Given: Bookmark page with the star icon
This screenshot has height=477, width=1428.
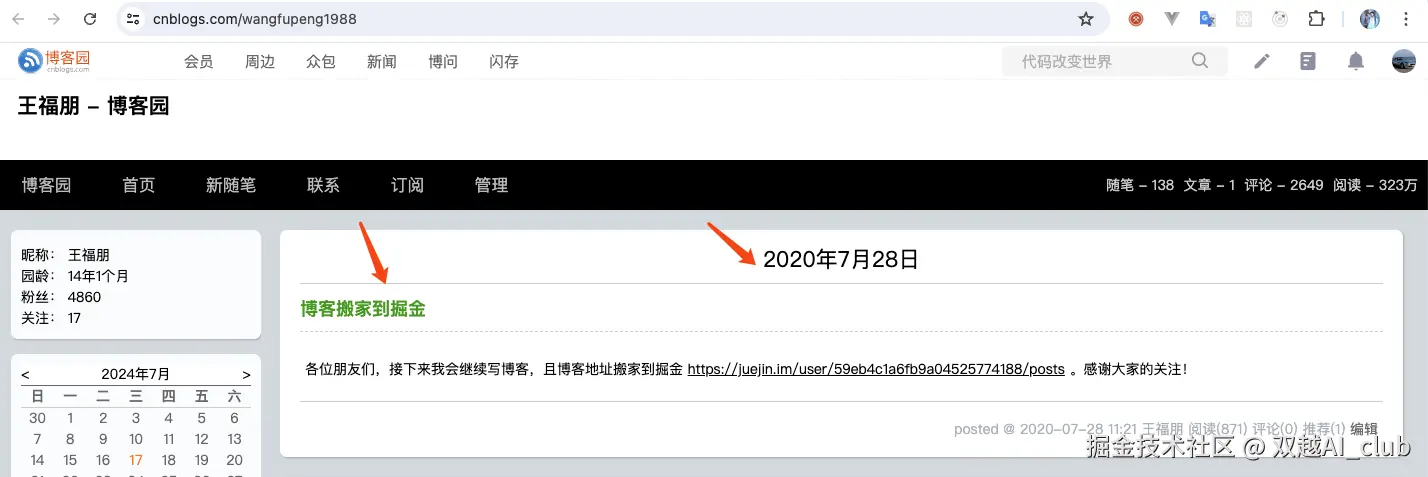Looking at the screenshot, I should coord(1086,19).
